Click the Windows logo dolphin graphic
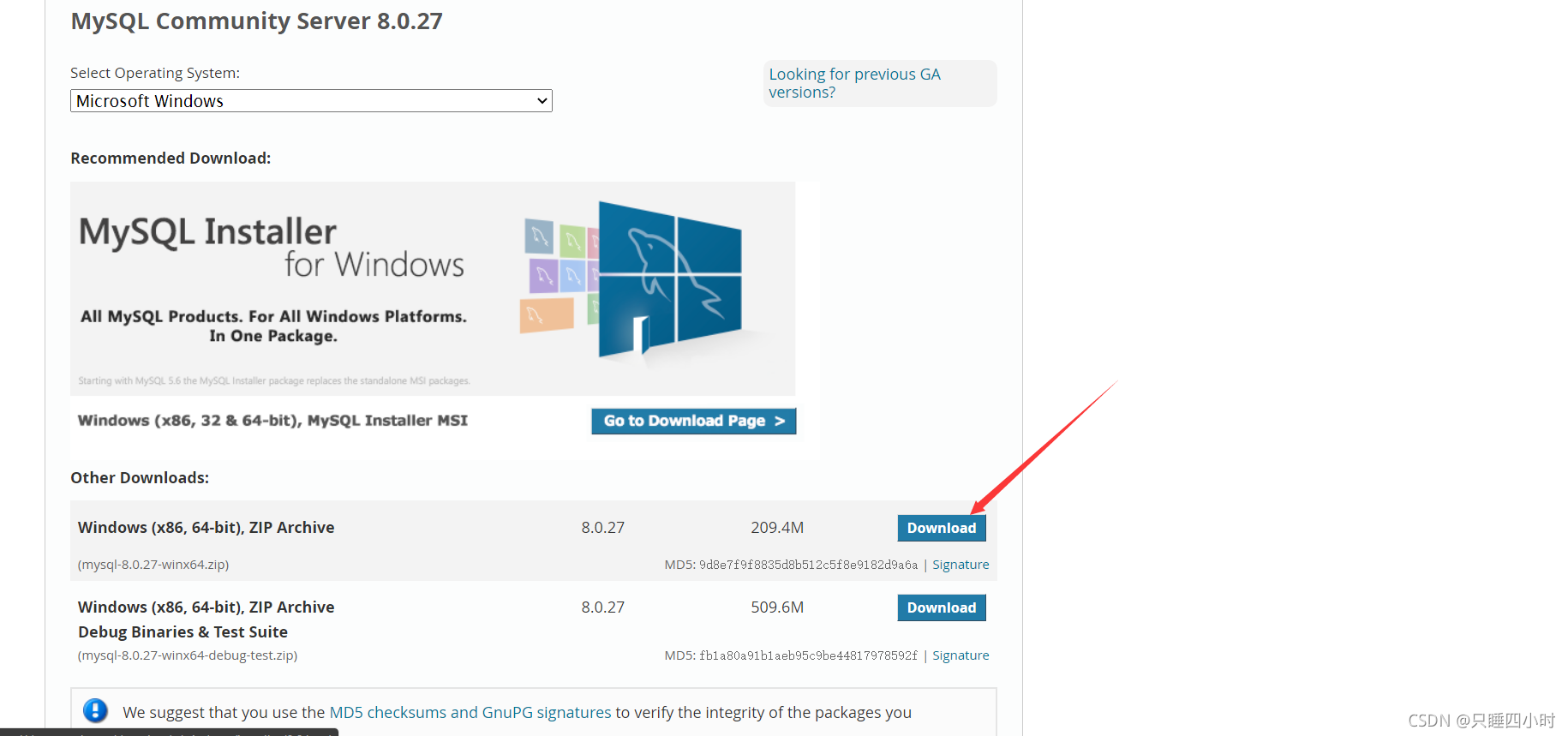The height and width of the screenshot is (736, 1568). point(670,279)
